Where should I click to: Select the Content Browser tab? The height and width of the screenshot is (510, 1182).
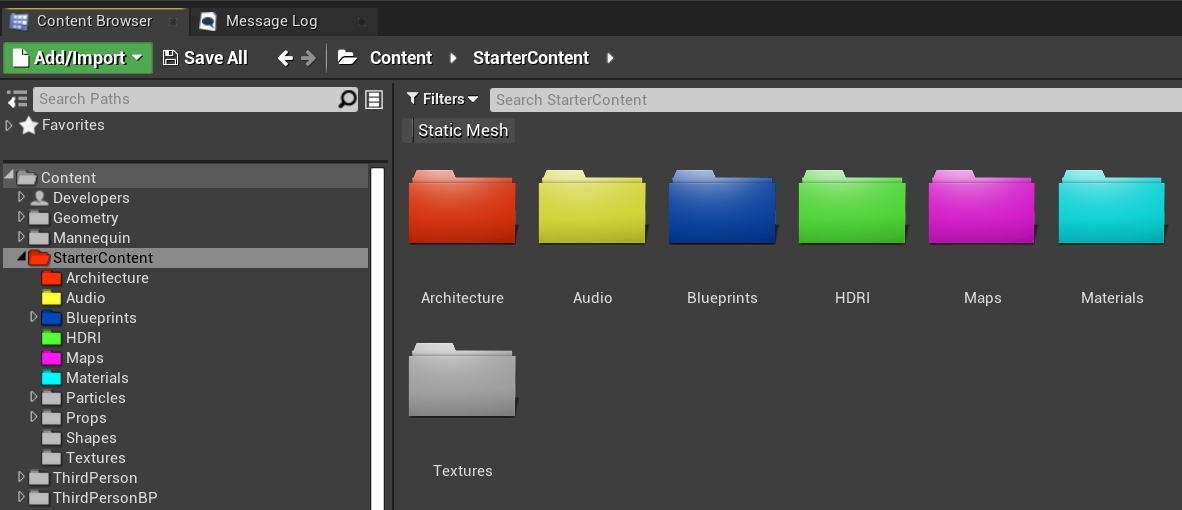(x=94, y=21)
